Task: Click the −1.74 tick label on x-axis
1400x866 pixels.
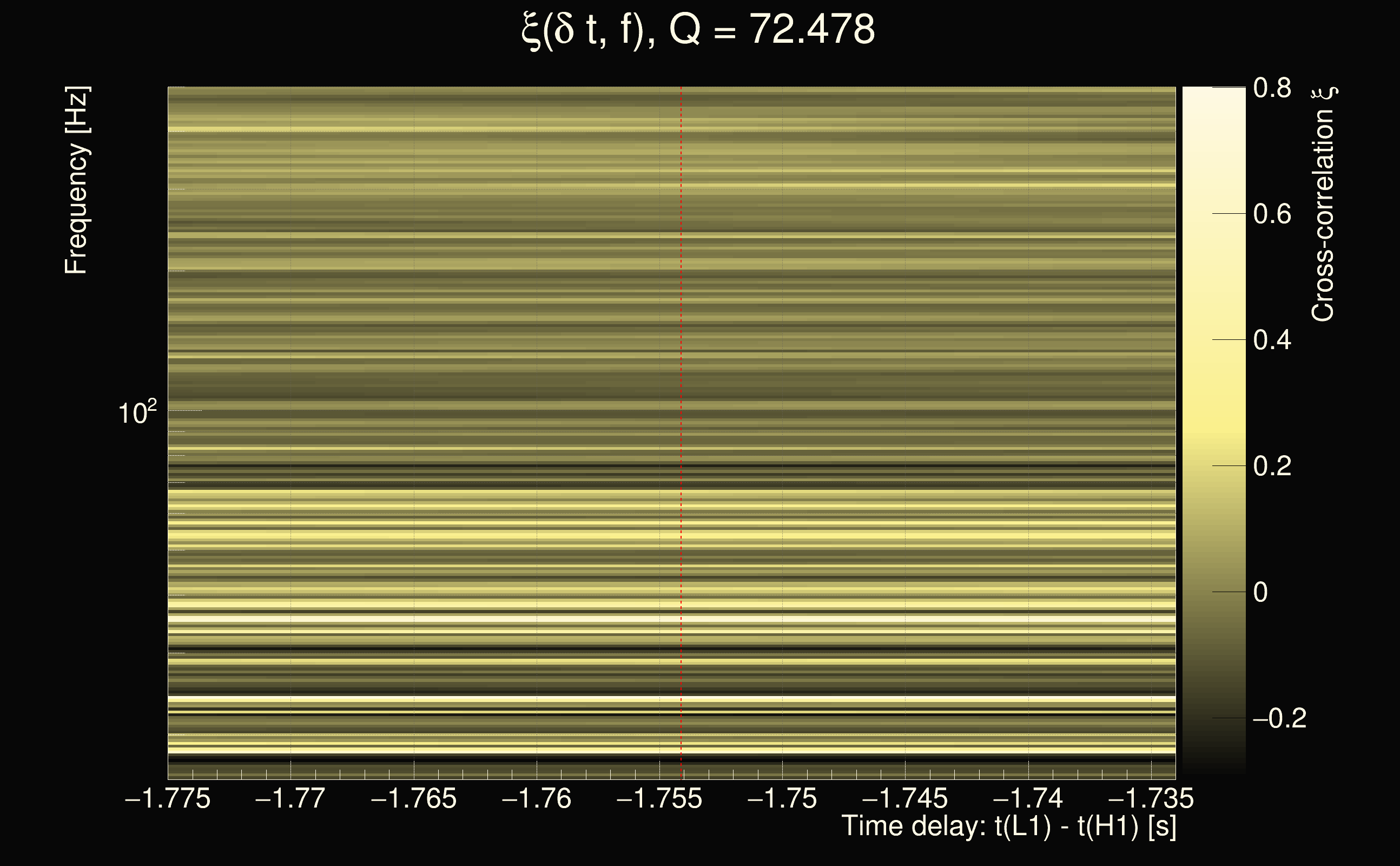Action: pyautogui.click(x=1028, y=798)
